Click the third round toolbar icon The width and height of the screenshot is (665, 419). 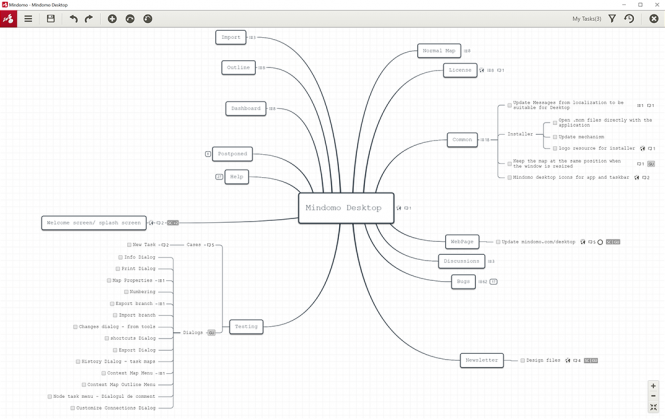pos(148,19)
